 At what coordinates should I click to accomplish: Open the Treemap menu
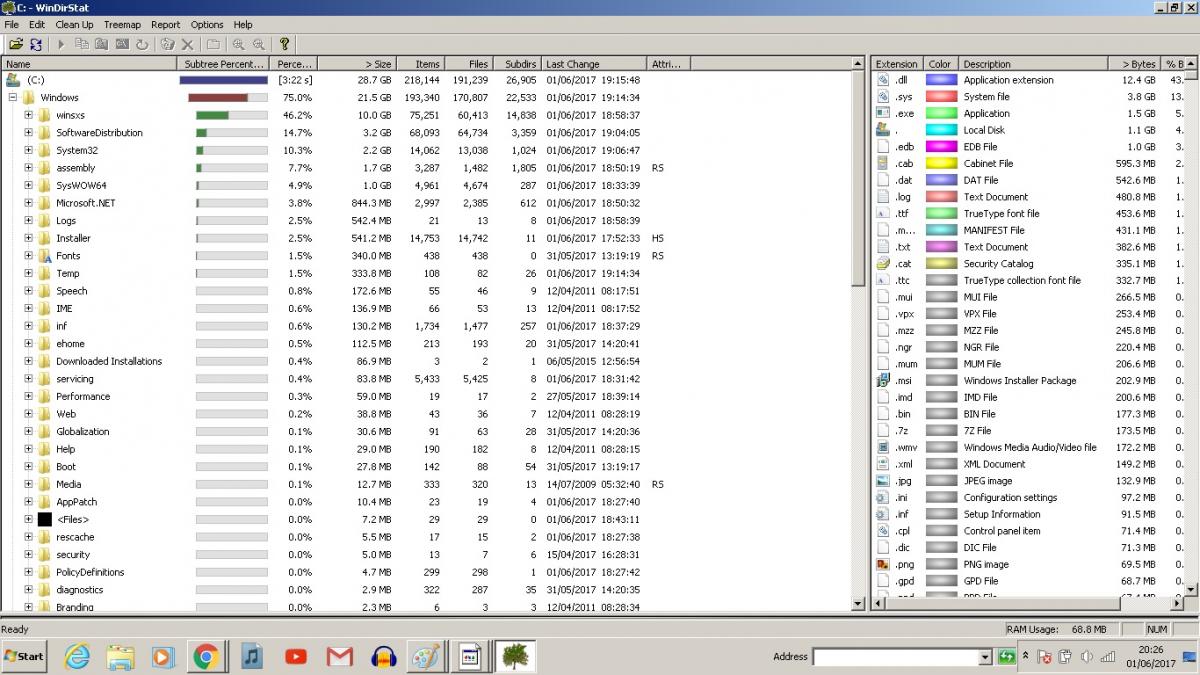(x=123, y=24)
